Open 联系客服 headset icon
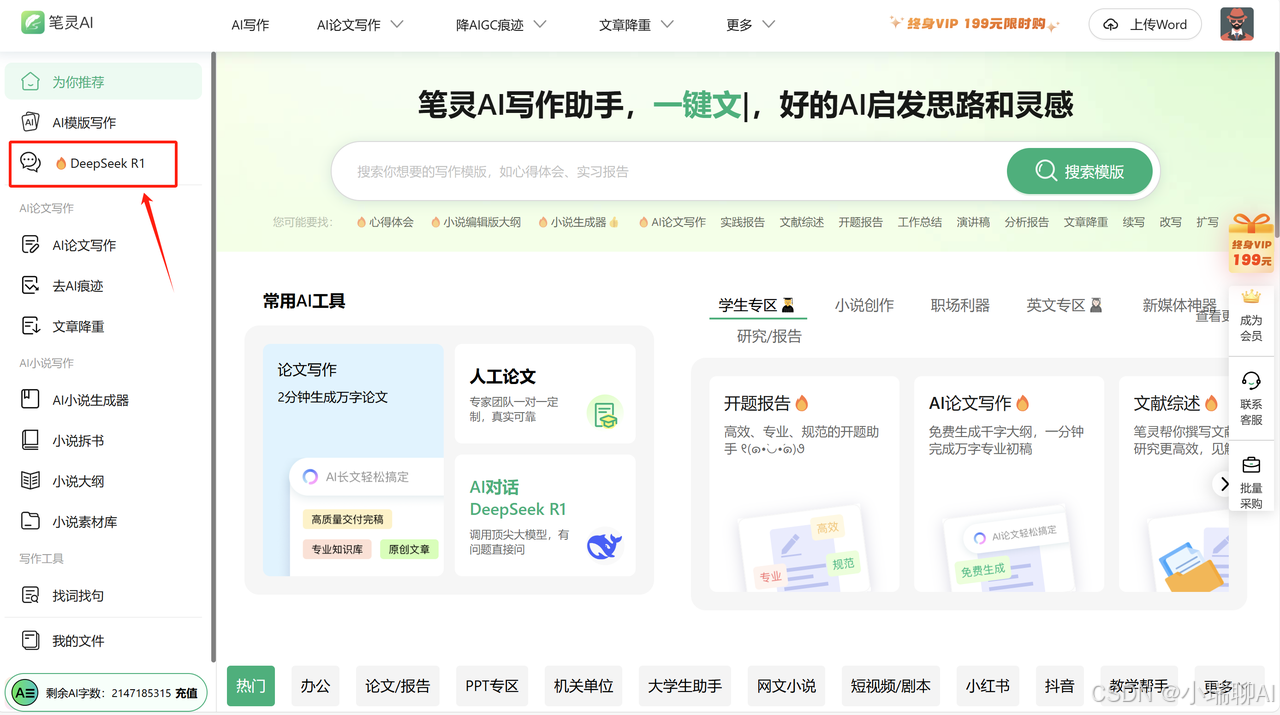The width and height of the screenshot is (1280, 715). coord(1250,380)
